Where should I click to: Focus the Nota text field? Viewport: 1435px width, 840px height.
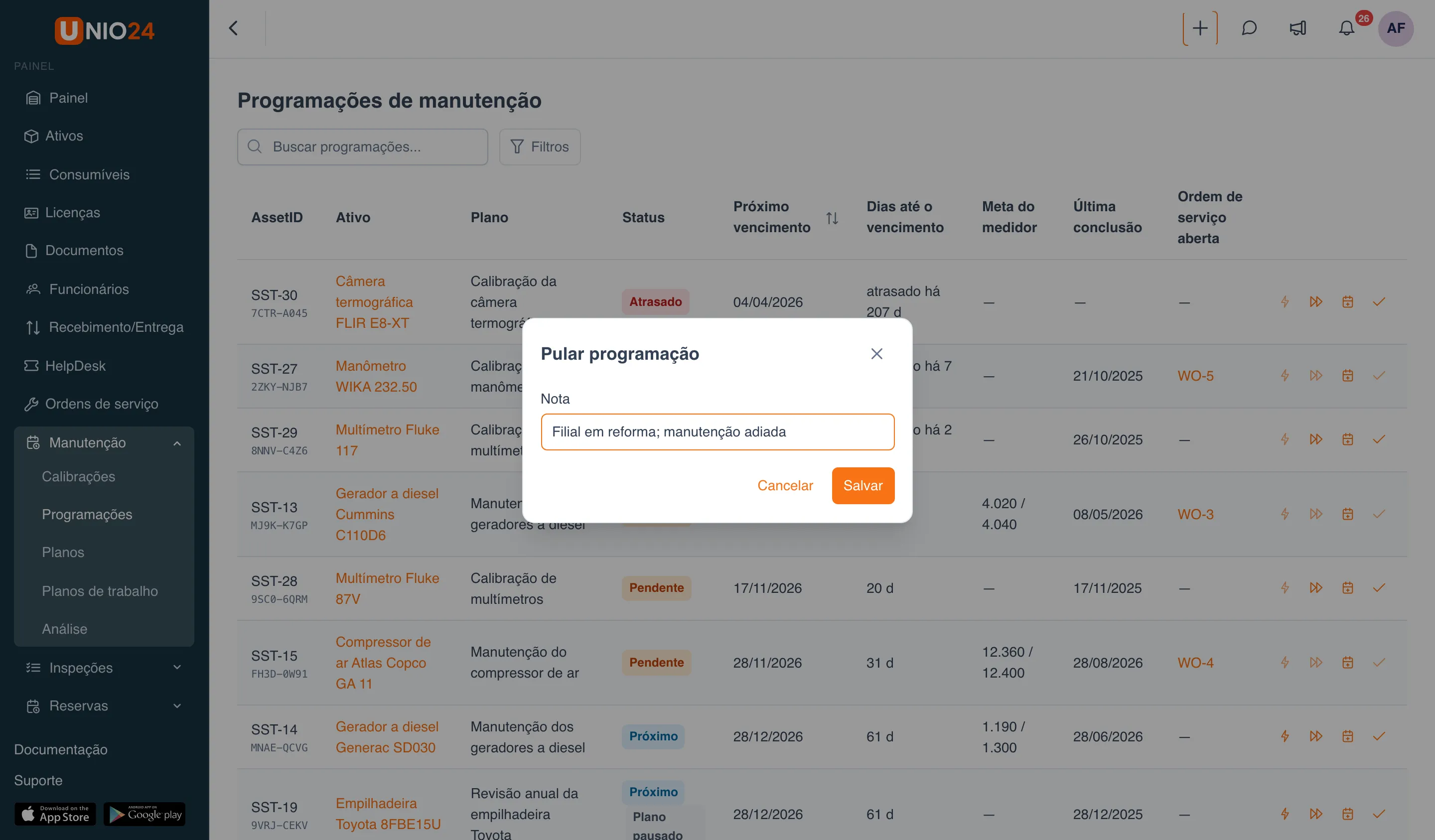click(x=717, y=431)
